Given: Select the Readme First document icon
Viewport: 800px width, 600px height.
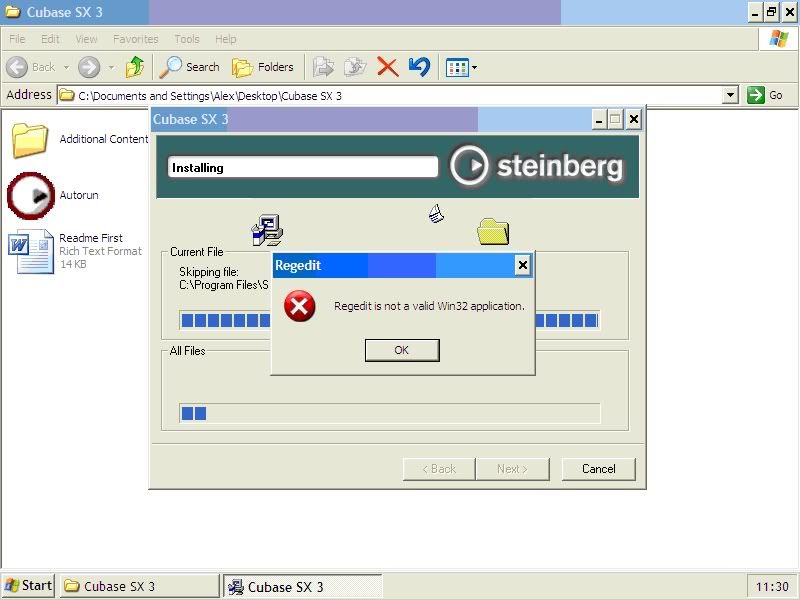Looking at the screenshot, I should [x=31, y=252].
